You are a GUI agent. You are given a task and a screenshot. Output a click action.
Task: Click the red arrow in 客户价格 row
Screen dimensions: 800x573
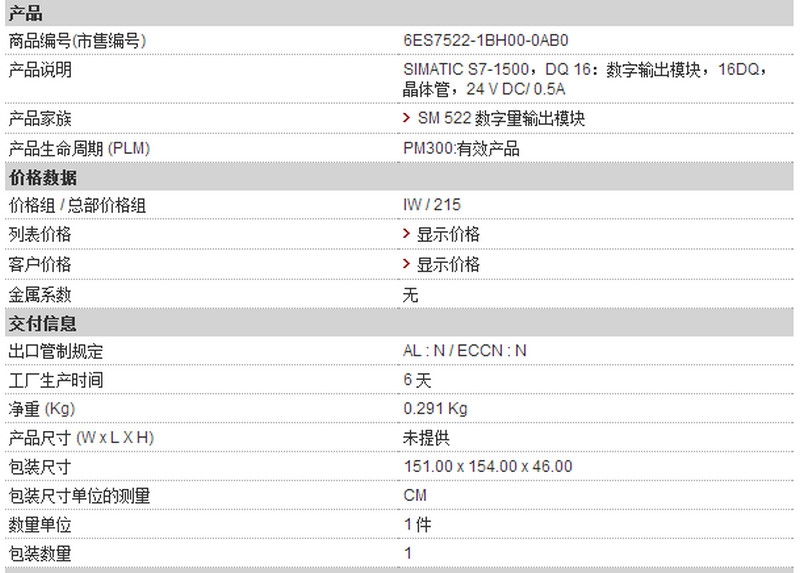coord(407,263)
